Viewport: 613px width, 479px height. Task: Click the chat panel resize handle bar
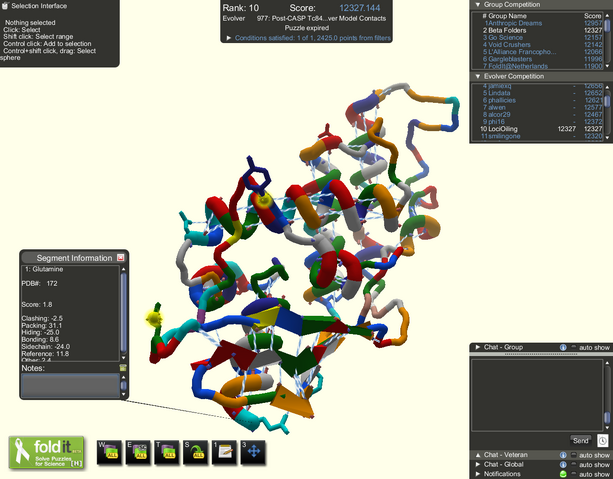tap(541, 354)
